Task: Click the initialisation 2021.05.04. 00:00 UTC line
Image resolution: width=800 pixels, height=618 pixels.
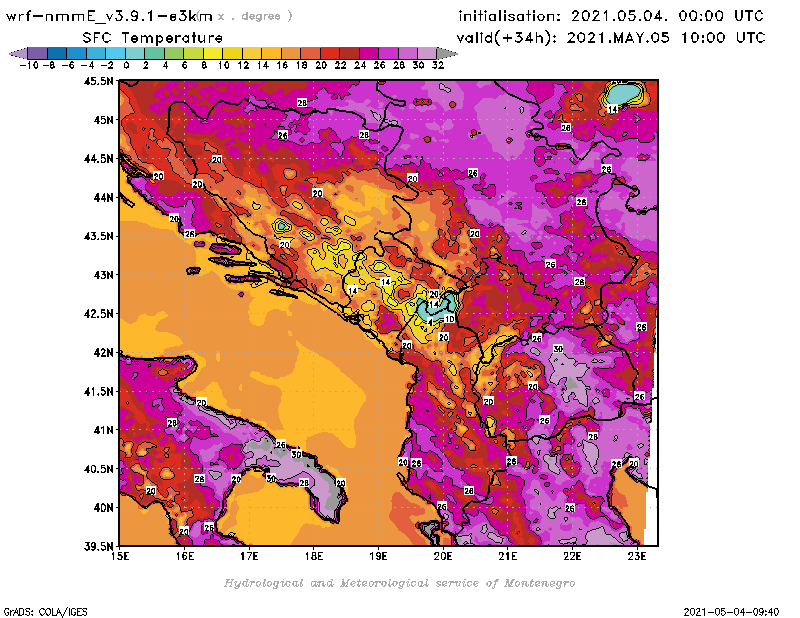Action: click(x=611, y=16)
